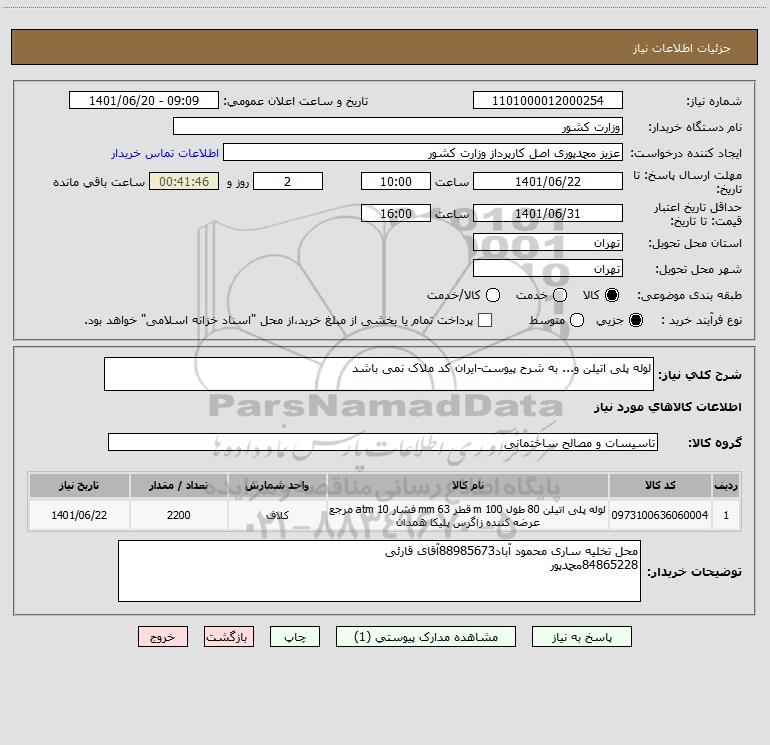Screen dimensions: 770x745
Task: Select the کالا/خدمت radio button
Action: click(x=493, y=295)
